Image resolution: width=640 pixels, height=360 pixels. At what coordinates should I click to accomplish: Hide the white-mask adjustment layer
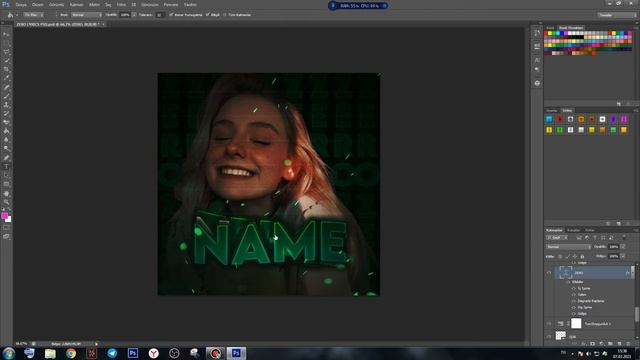pos(549,324)
